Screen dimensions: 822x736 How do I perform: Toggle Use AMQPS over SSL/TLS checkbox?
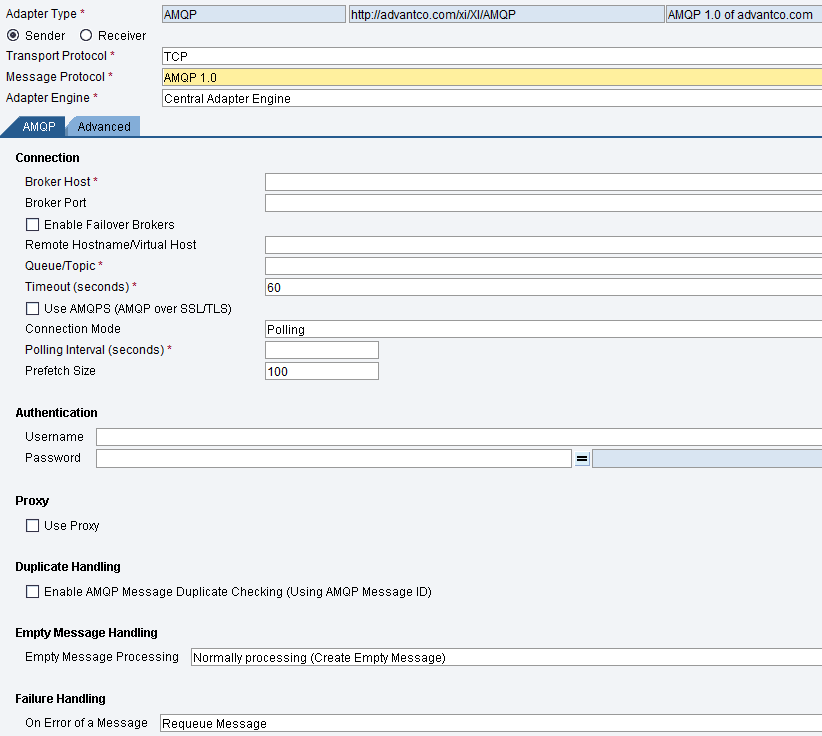click(33, 308)
